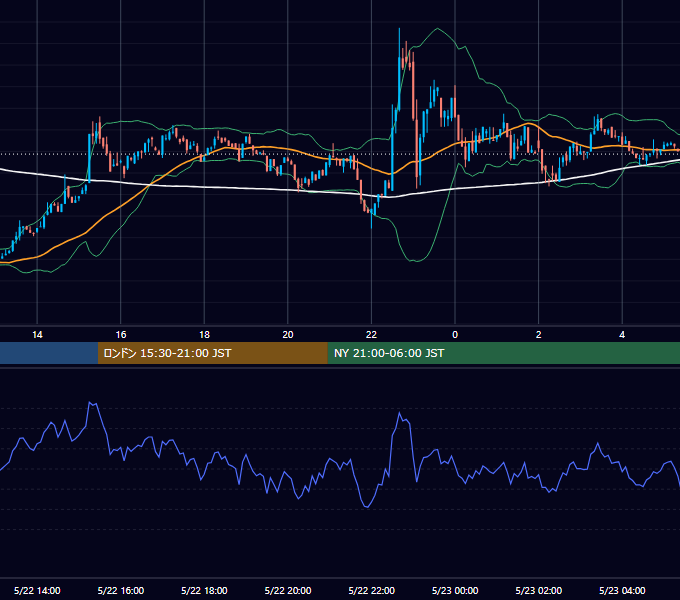680x600 pixels.
Task: Click the 18 hour label on price chart axis
Action: click(x=204, y=335)
